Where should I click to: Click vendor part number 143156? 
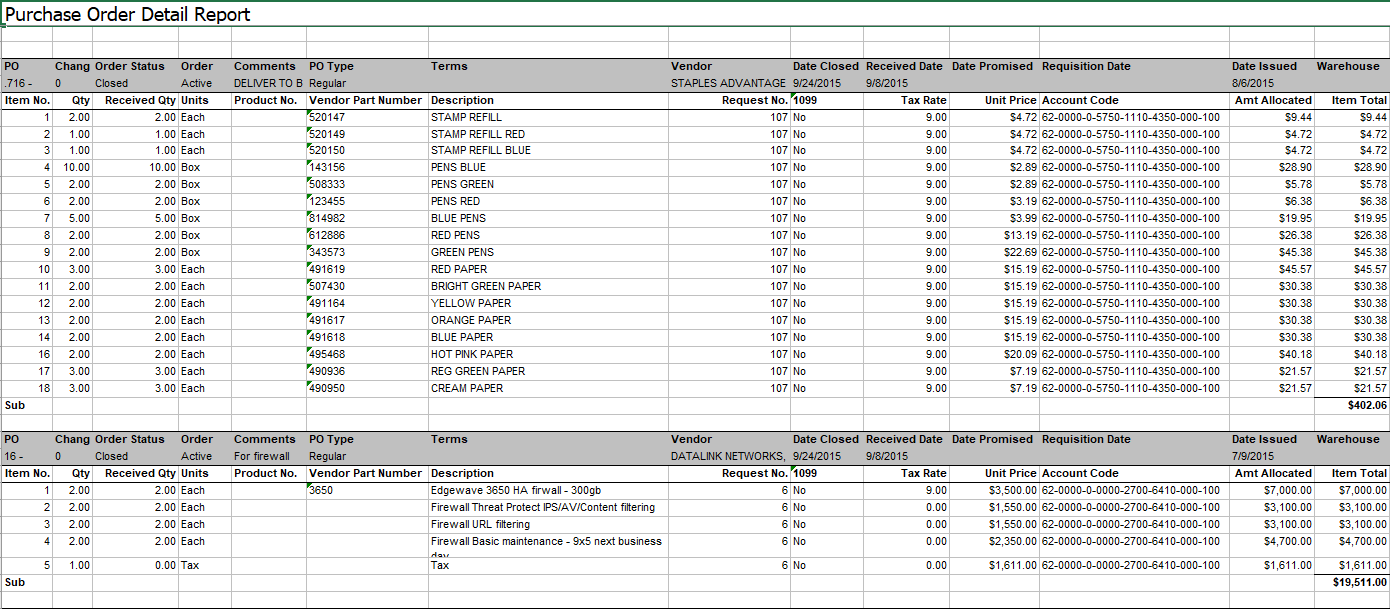click(x=367, y=168)
